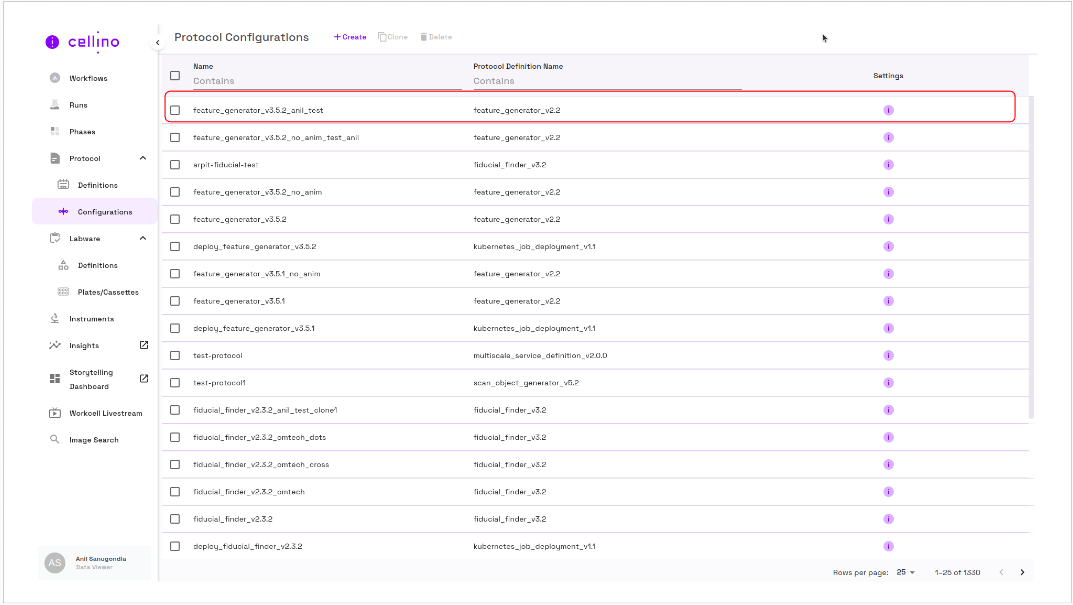The width and height of the screenshot is (1073, 605).
Task: Collapse the Labware section chevron
Action: [143, 238]
